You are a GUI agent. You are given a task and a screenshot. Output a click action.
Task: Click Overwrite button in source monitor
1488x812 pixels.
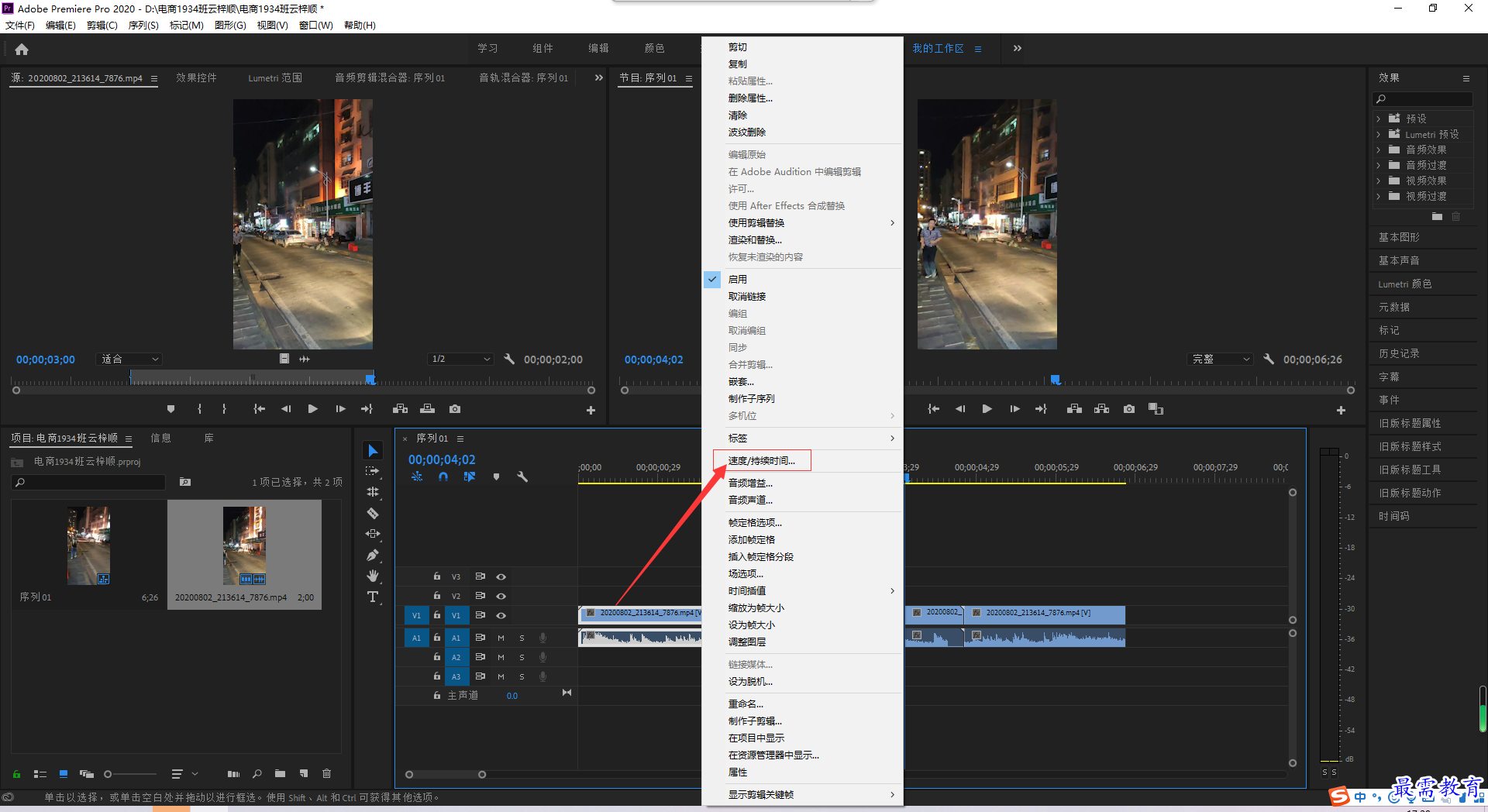[x=427, y=409]
